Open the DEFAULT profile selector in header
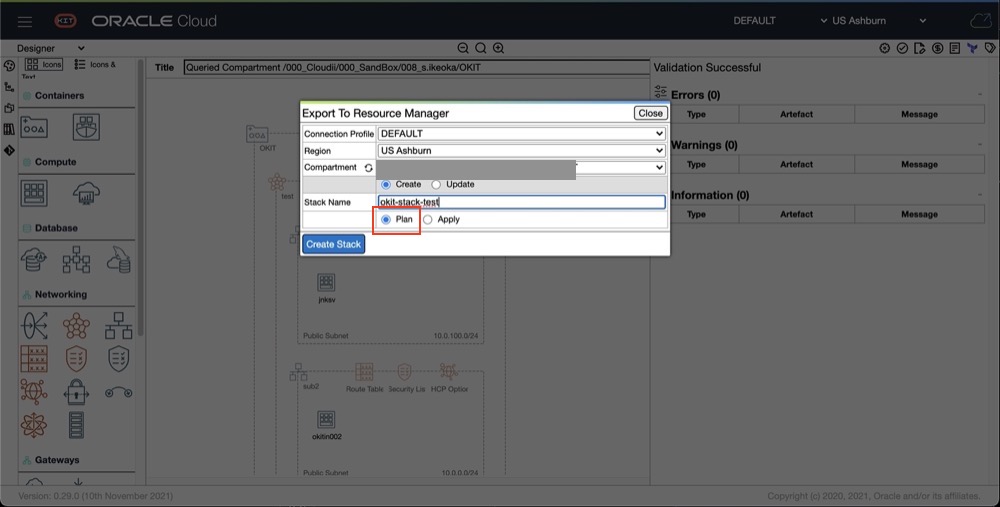Viewport: 1000px width, 507px height. point(781,21)
